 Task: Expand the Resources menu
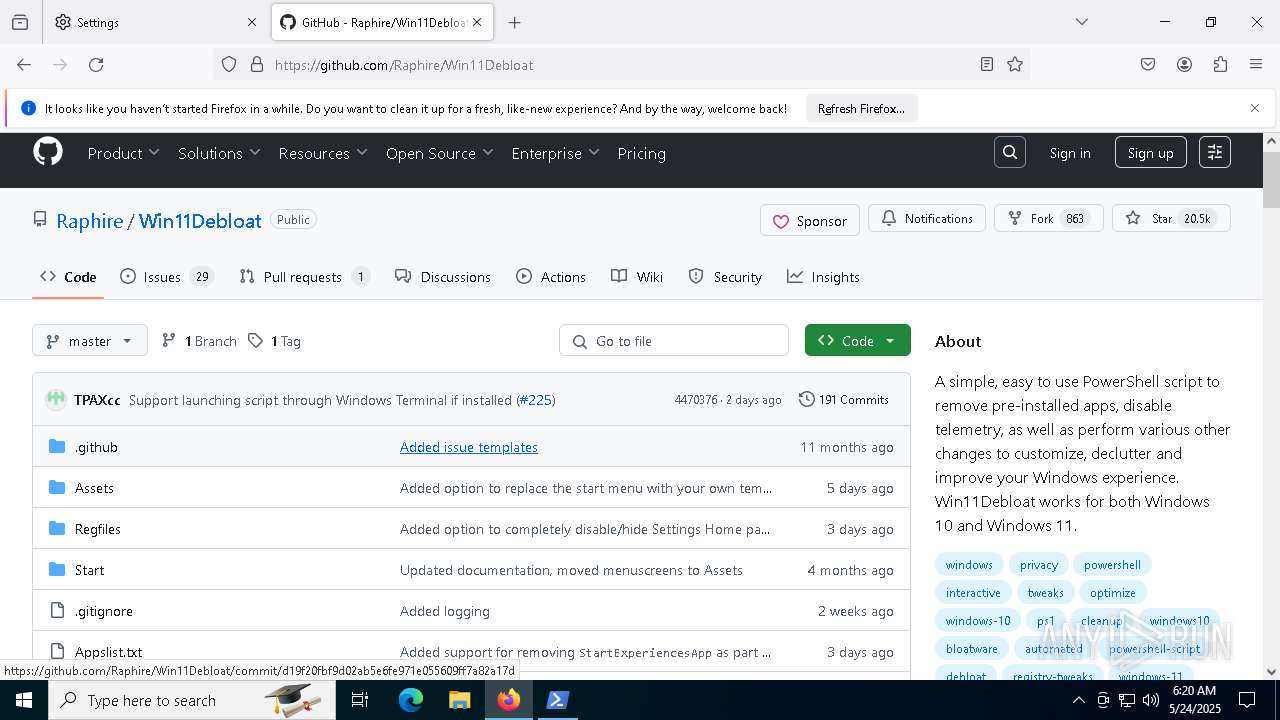coord(323,153)
